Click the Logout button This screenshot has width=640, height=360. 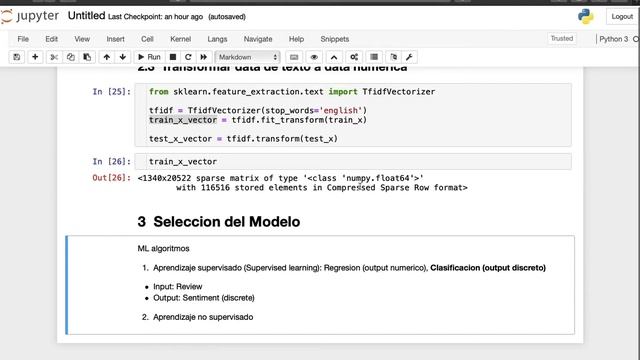[622, 17]
